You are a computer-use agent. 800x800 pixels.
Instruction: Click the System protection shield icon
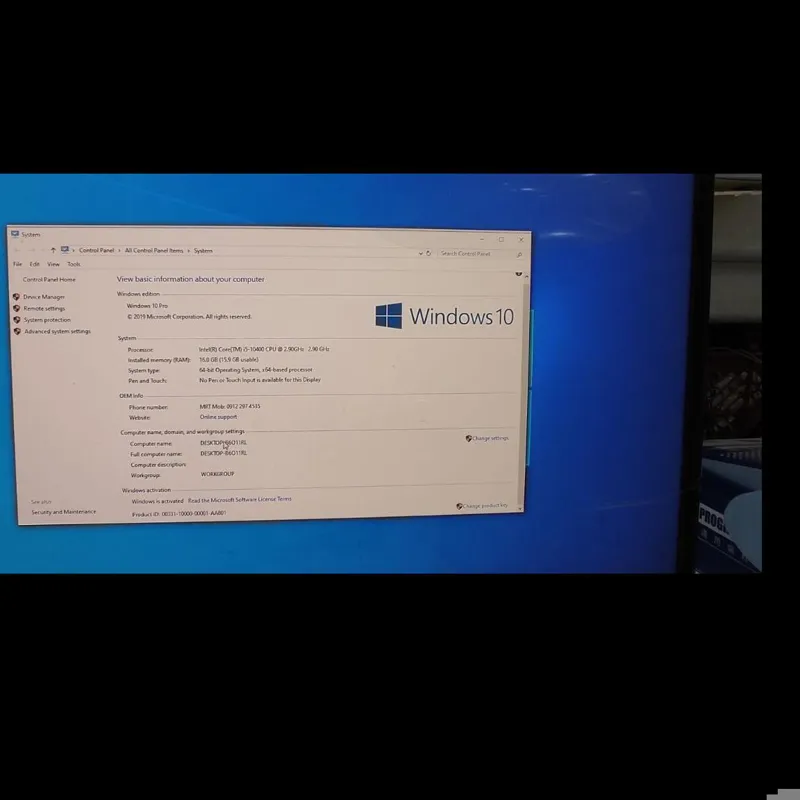point(17,320)
